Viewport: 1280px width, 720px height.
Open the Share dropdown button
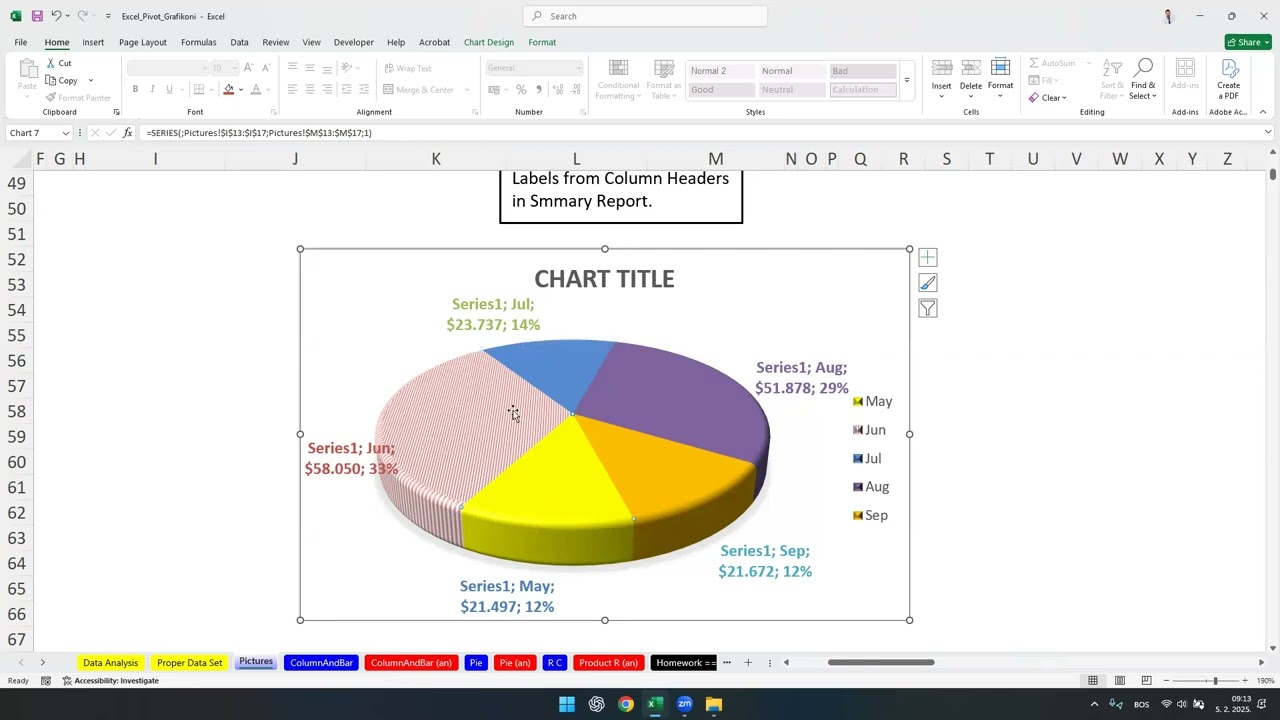(1248, 42)
